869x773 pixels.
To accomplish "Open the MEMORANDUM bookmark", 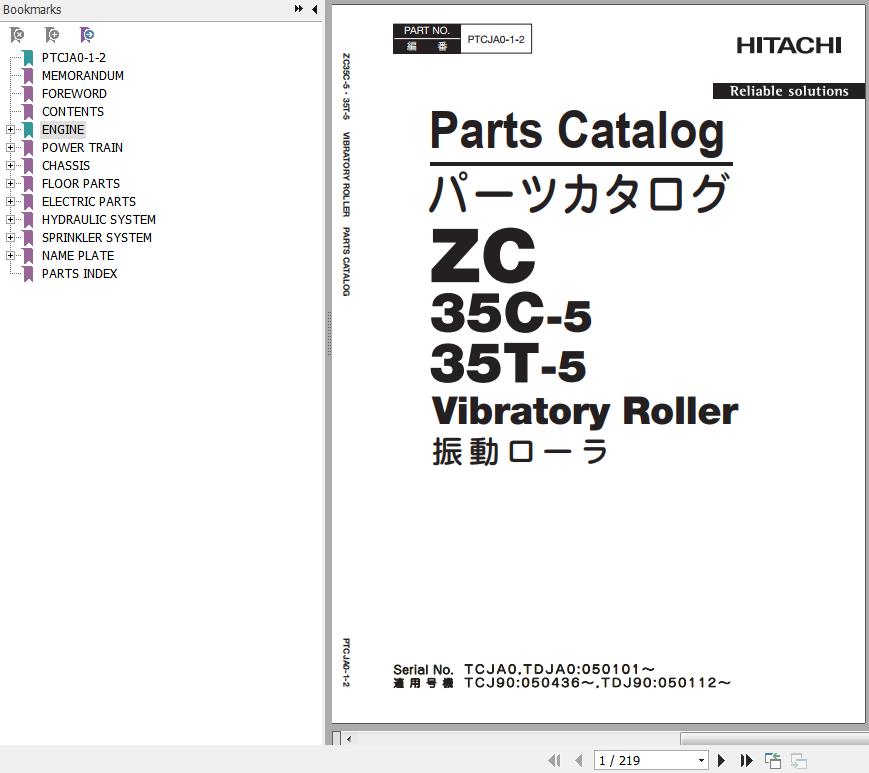I will coord(83,75).
